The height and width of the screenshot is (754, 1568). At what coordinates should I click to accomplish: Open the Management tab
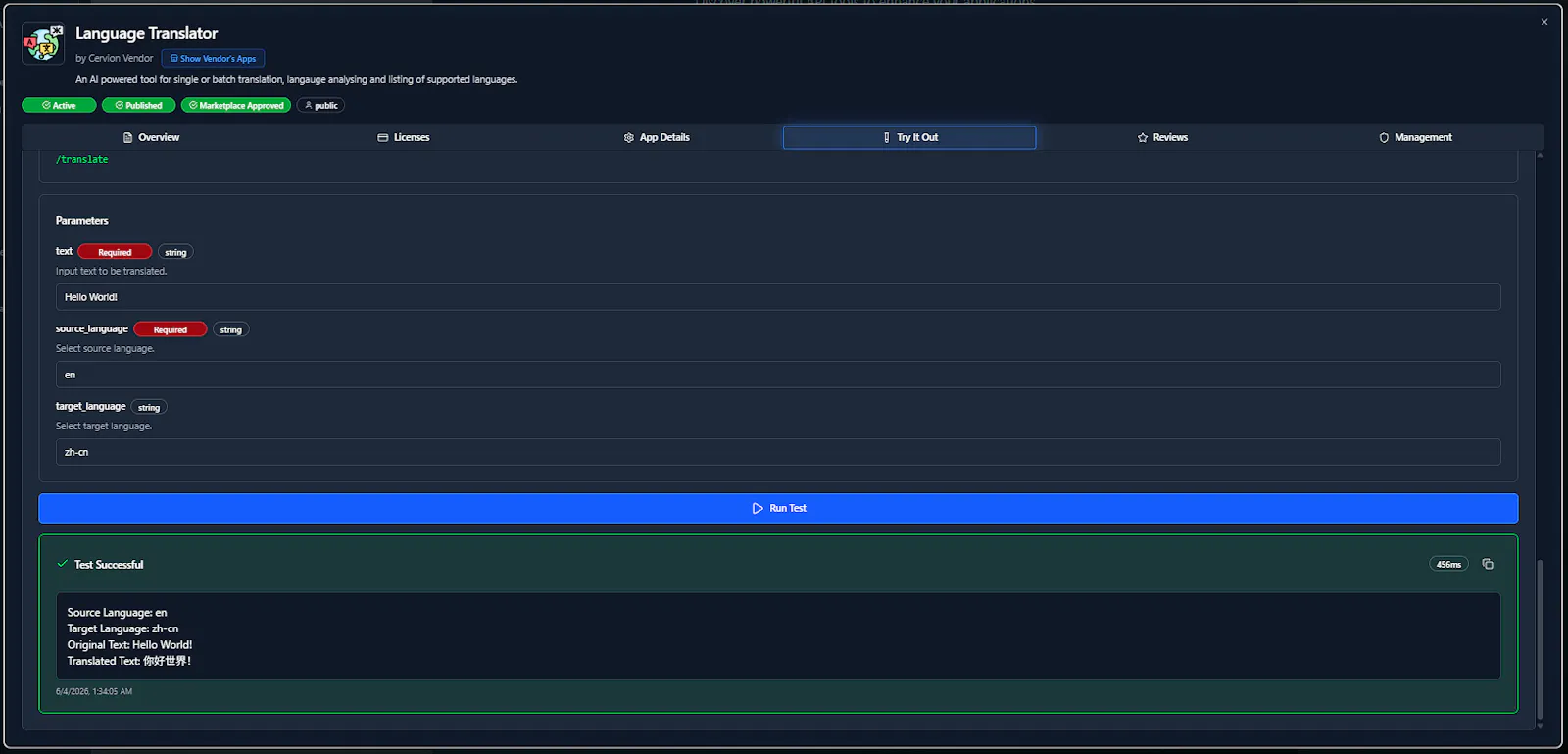click(1415, 137)
